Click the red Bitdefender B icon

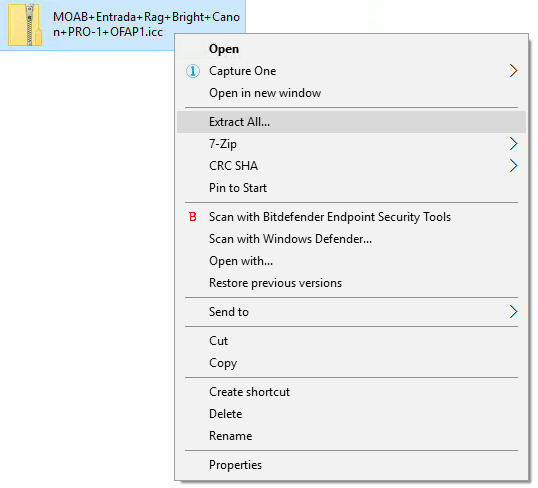click(192, 217)
